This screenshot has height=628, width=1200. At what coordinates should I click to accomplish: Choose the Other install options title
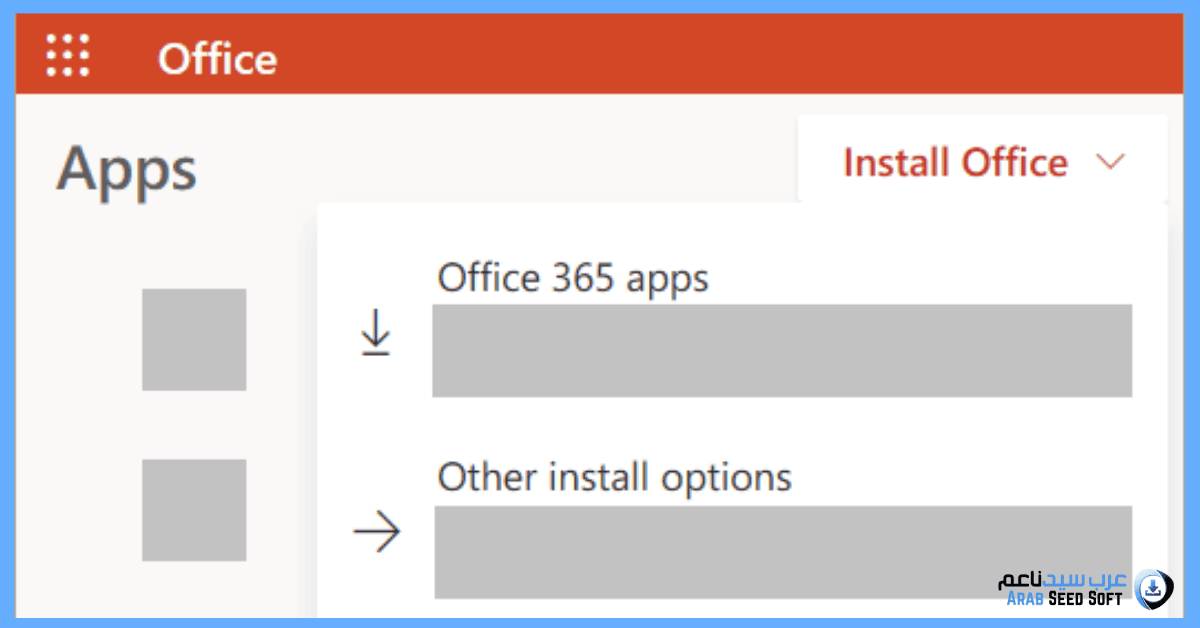click(x=614, y=477)
